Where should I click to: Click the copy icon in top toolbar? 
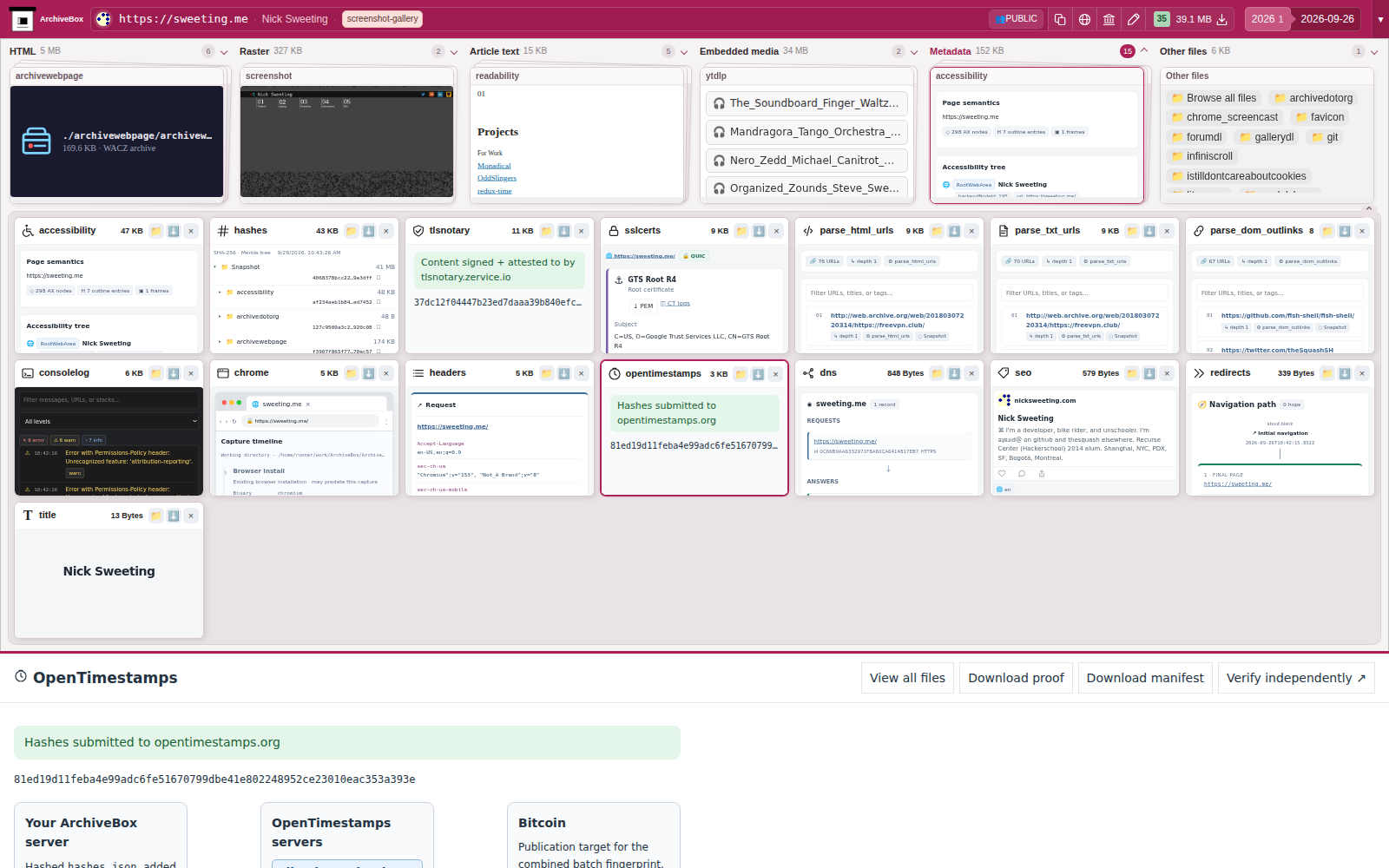(1060, 19)
